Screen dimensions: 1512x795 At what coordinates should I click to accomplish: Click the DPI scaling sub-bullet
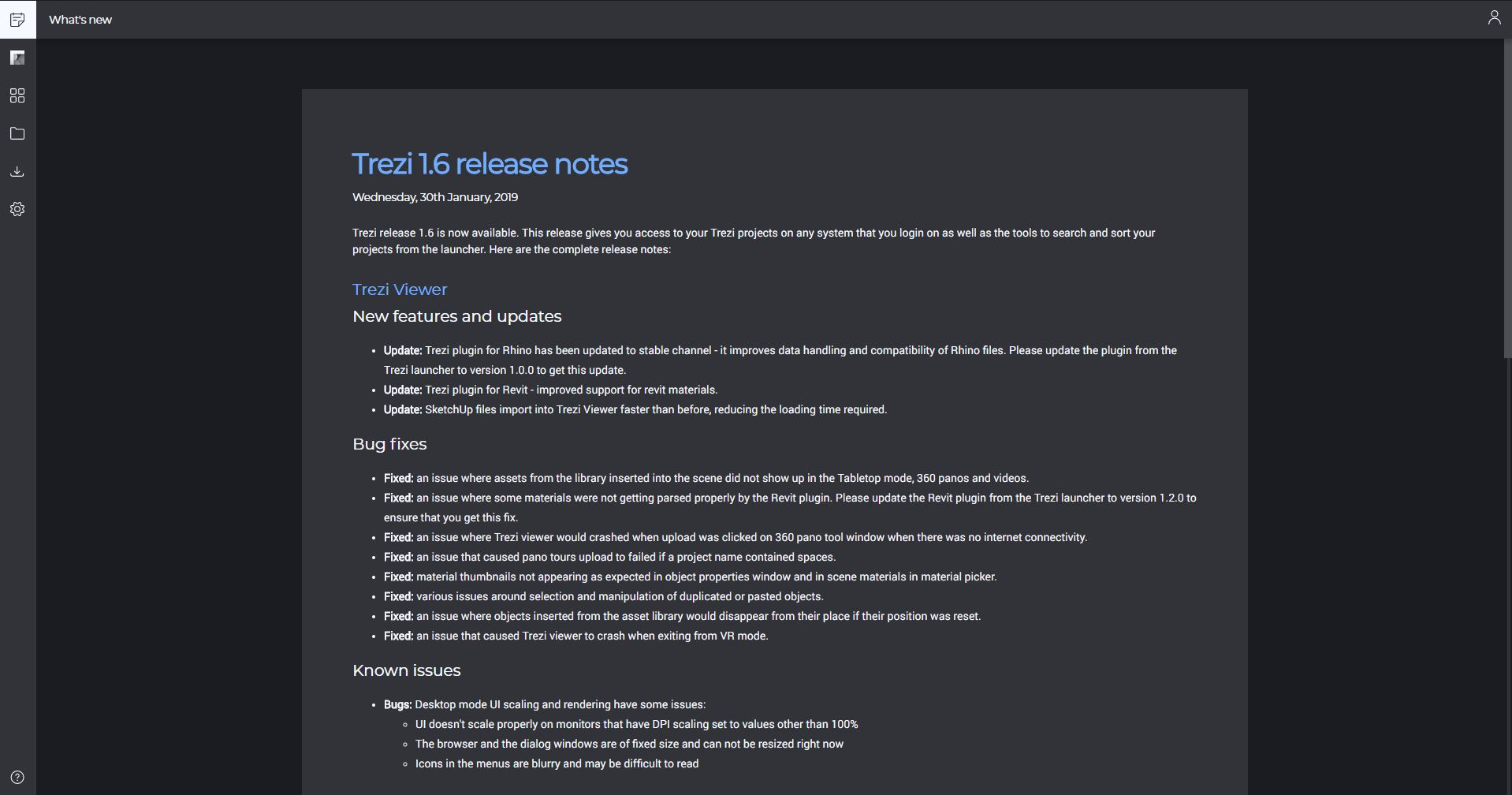[x=637, y=724]
